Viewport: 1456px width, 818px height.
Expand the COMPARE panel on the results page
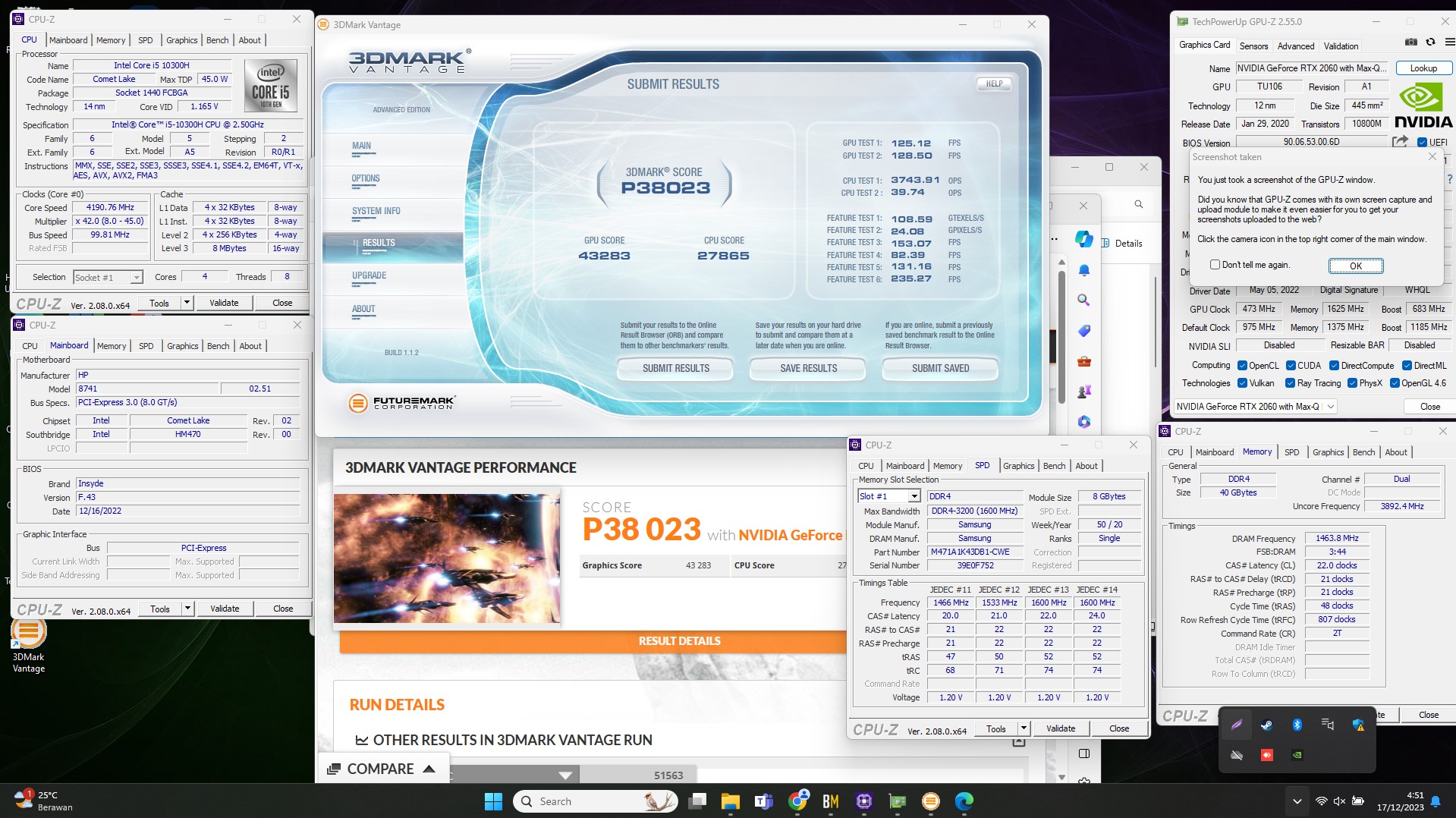tap(382, 769)
